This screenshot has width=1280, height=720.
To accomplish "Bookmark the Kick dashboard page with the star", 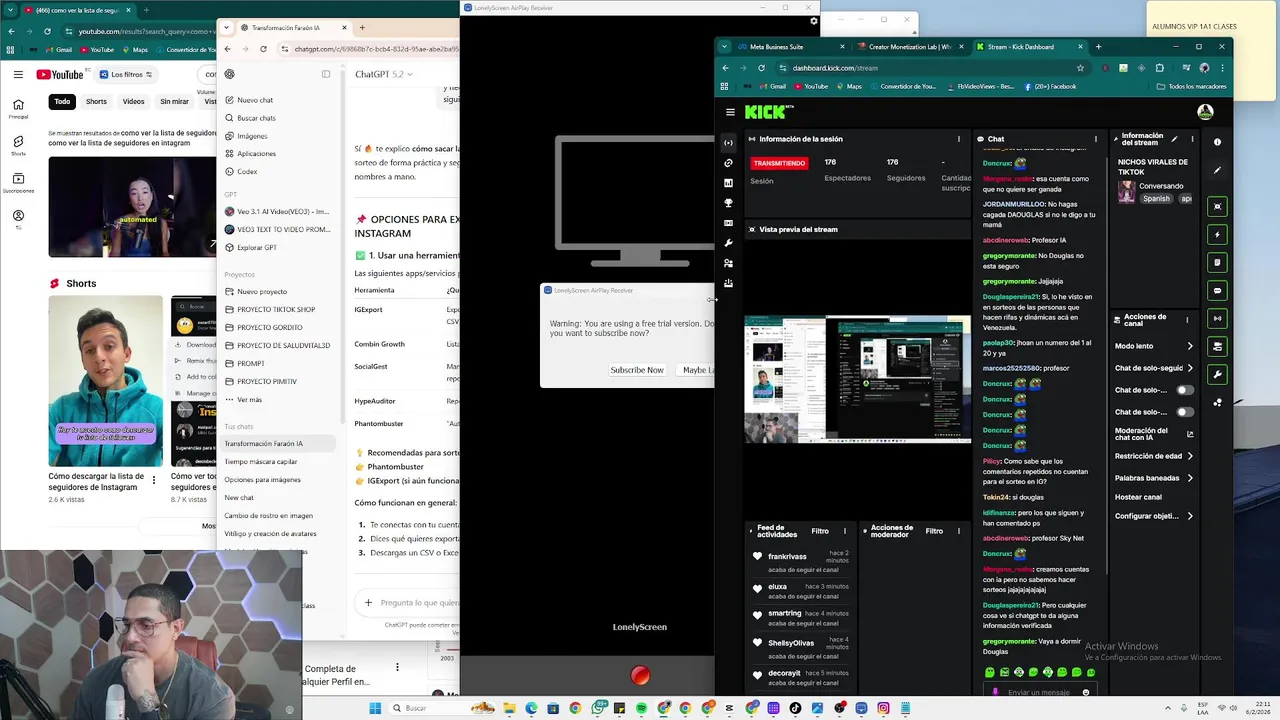I will (x=1080, y=68).
